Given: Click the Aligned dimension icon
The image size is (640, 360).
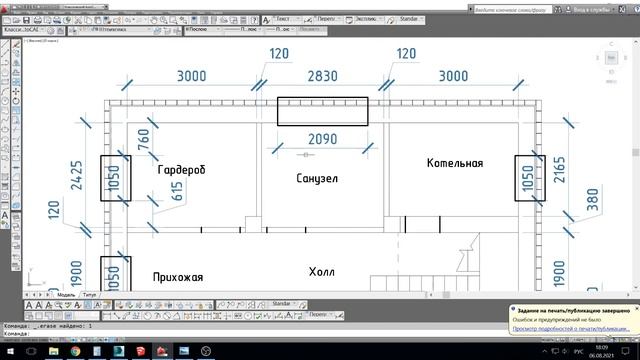Looking at the screenshot, I should 116,316.
